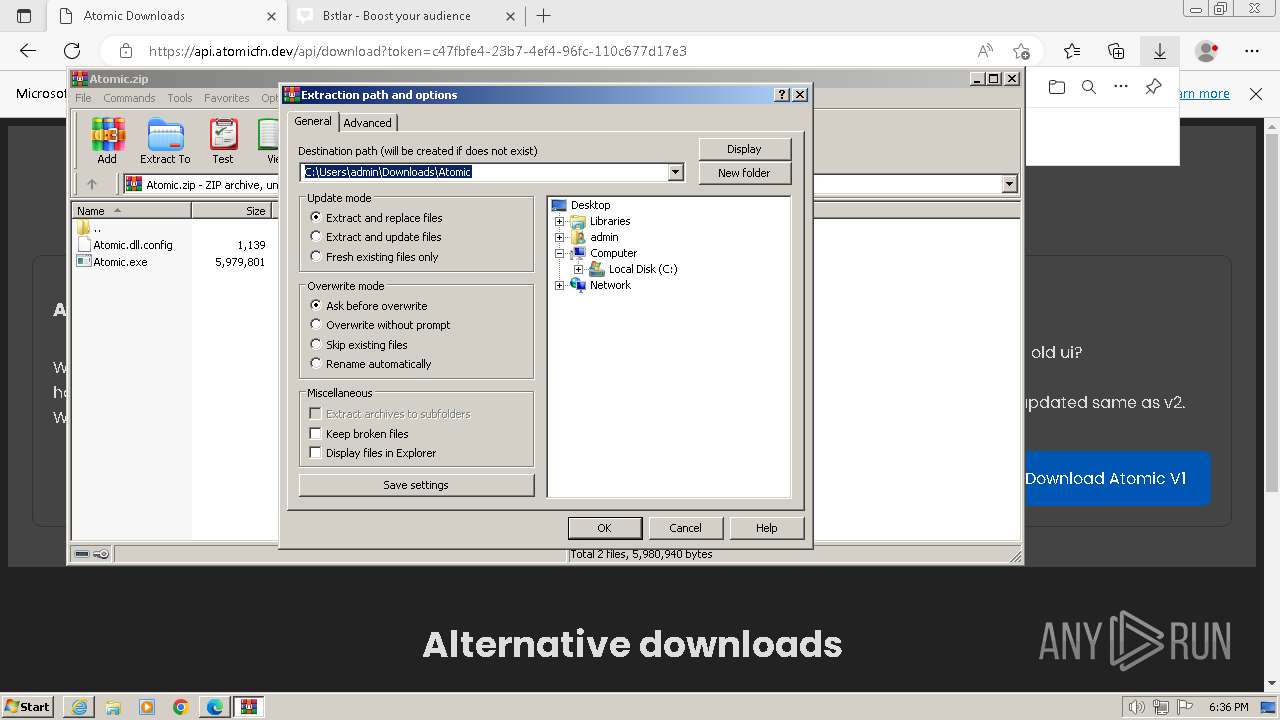Open WinRAR Tools menu
1280x720 pixels.
click(x=180, y=98)
